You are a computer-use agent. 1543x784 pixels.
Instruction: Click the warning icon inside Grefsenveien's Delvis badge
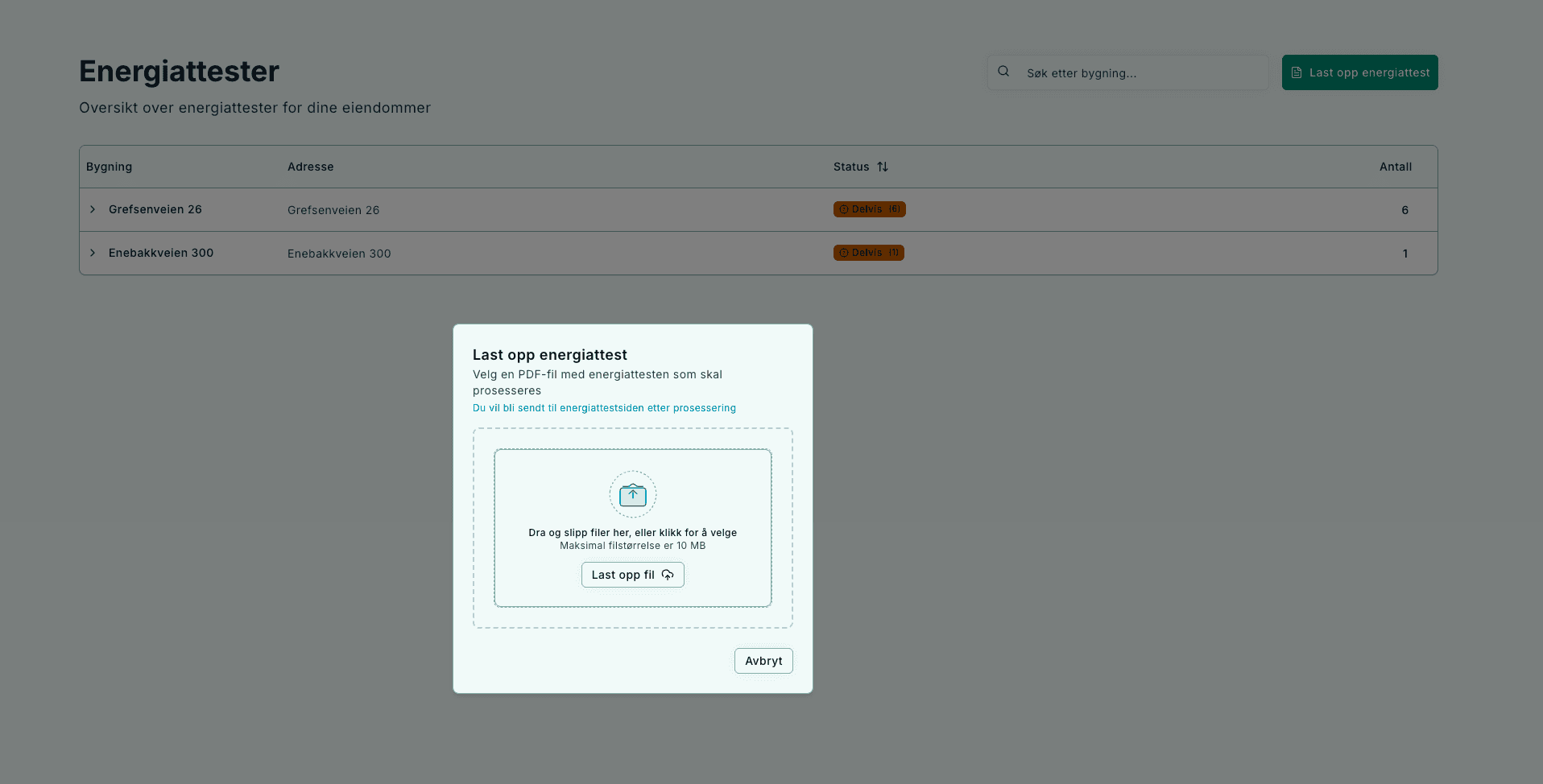844,208
